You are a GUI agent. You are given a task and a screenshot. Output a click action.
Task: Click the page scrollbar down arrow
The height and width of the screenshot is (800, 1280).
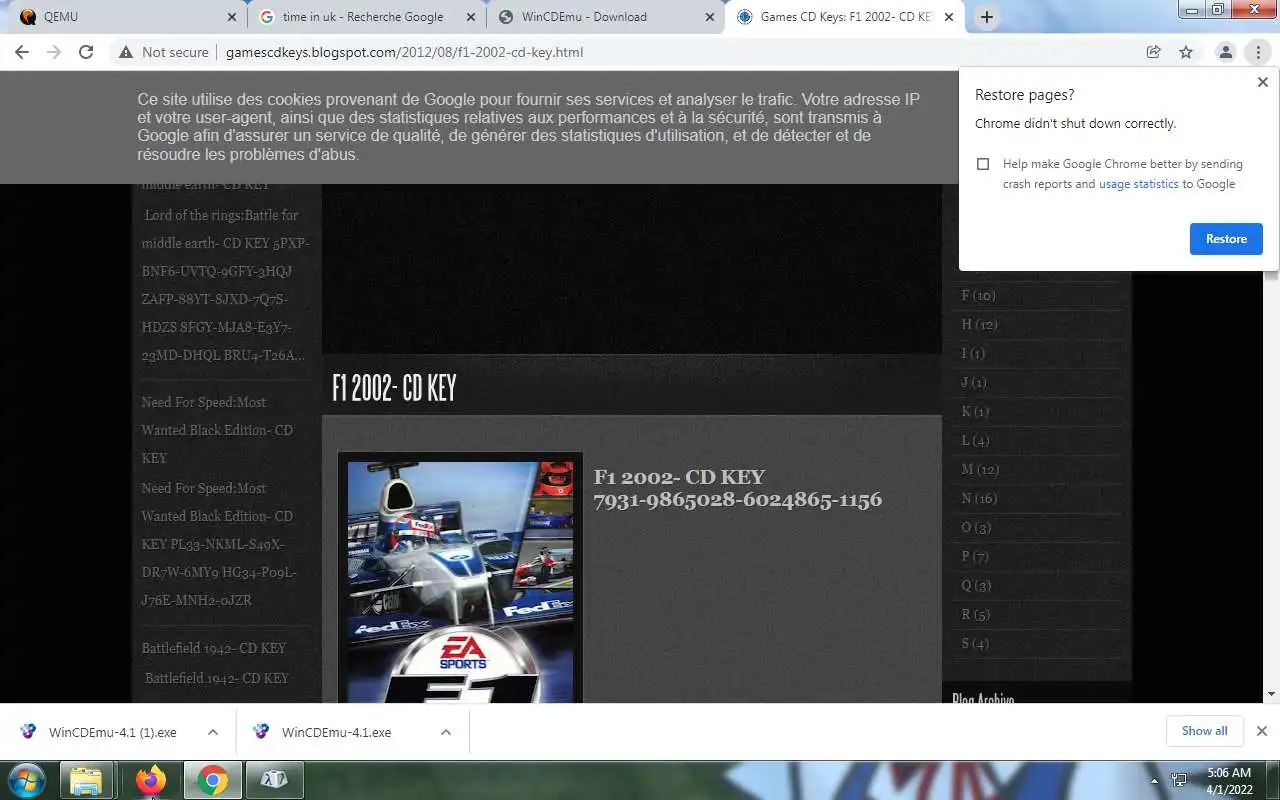(x=1271, y=694)
